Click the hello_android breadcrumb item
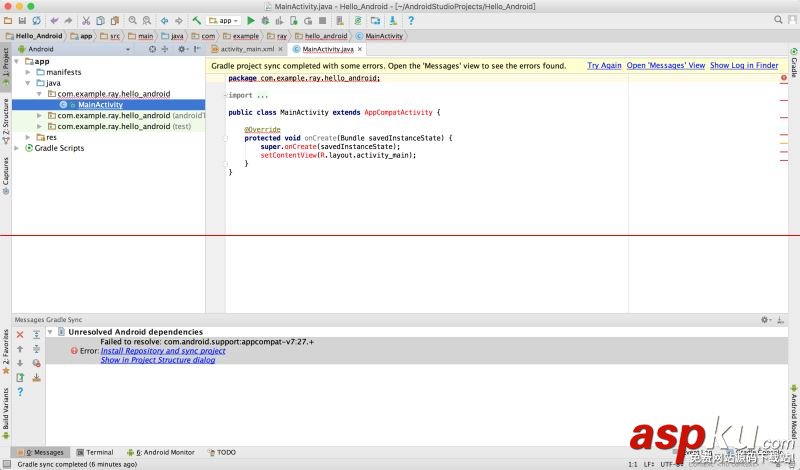 click(x=321, y=36)
